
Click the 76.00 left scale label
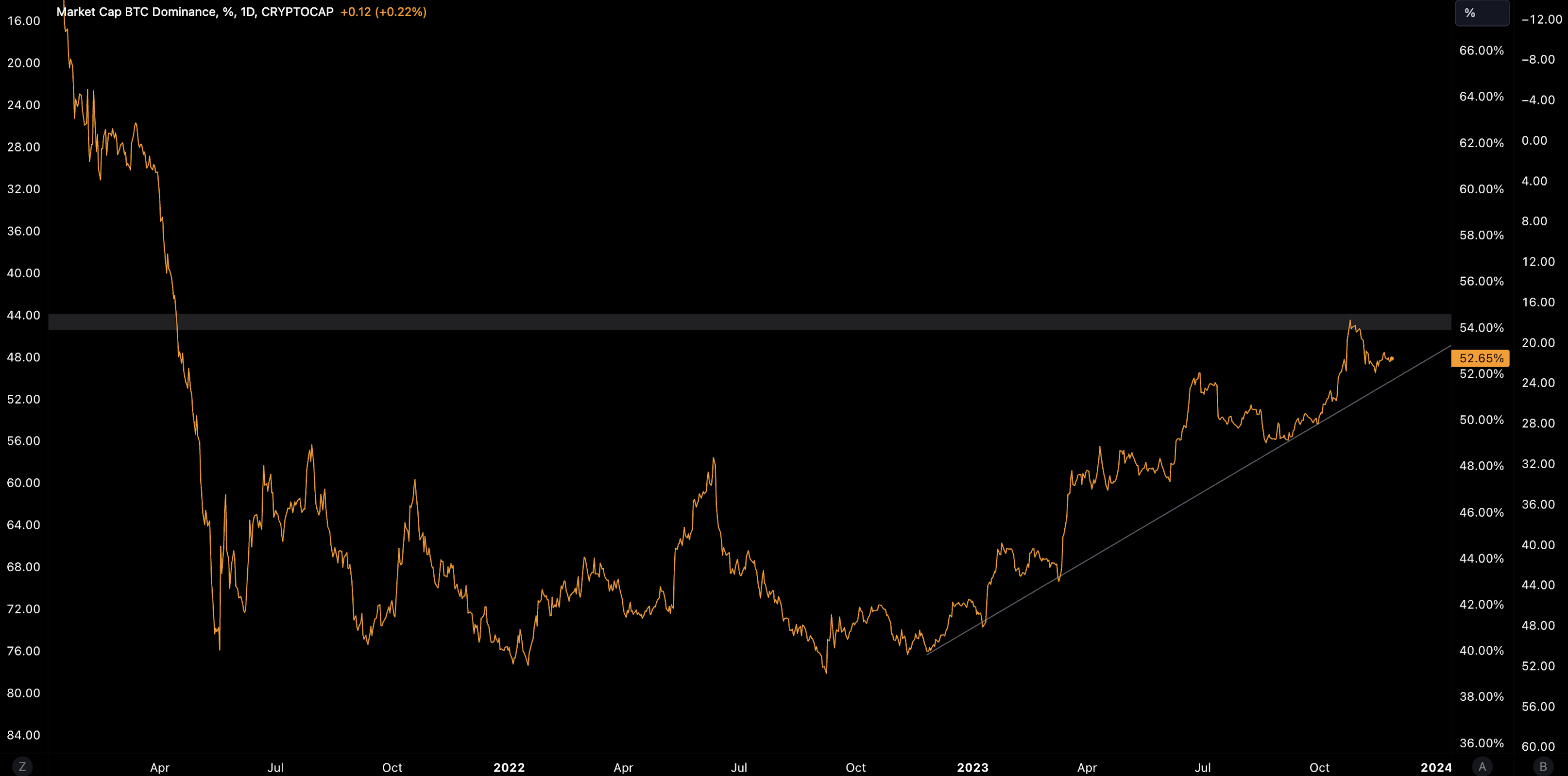point(23,651)
